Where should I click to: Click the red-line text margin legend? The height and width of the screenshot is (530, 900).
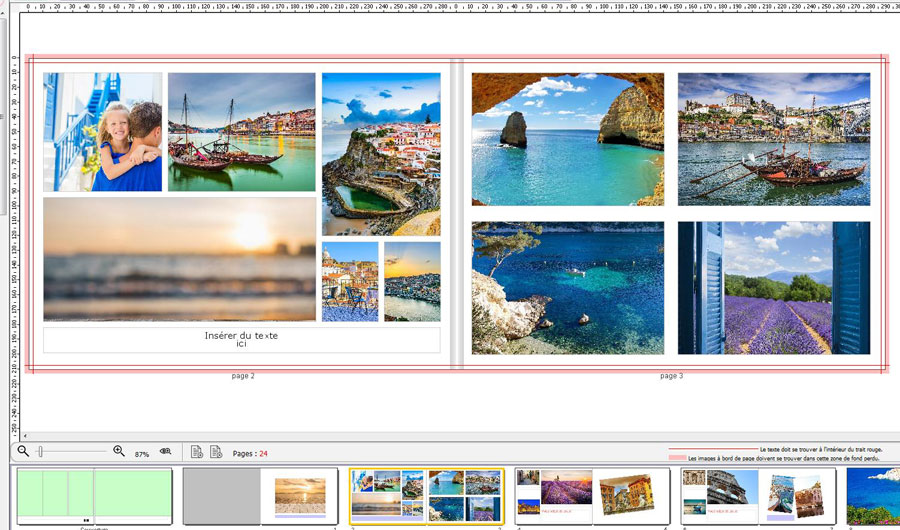(775, 450)
